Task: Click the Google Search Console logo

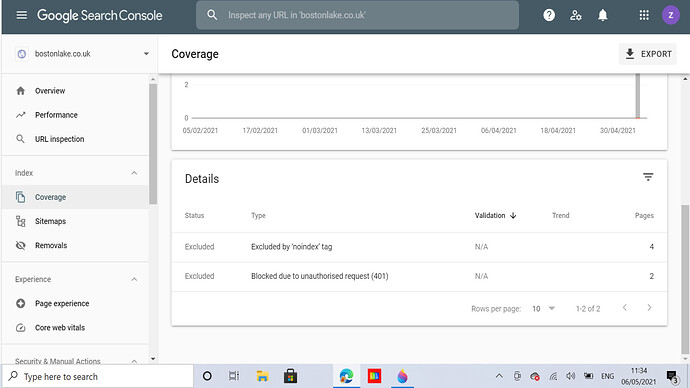Action: (100, 15)
